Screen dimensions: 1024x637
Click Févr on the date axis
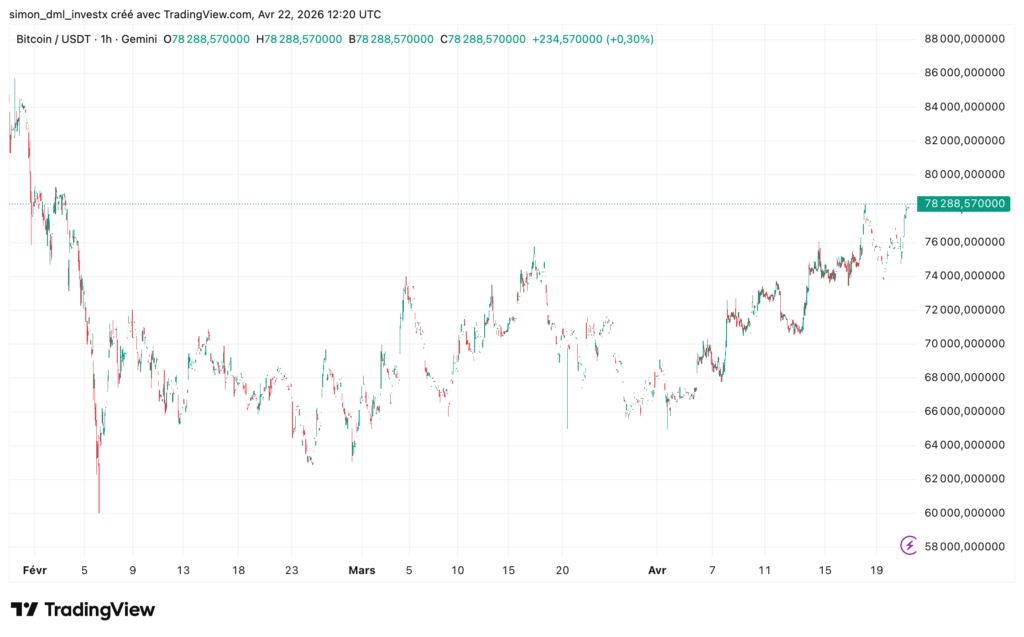35,570
